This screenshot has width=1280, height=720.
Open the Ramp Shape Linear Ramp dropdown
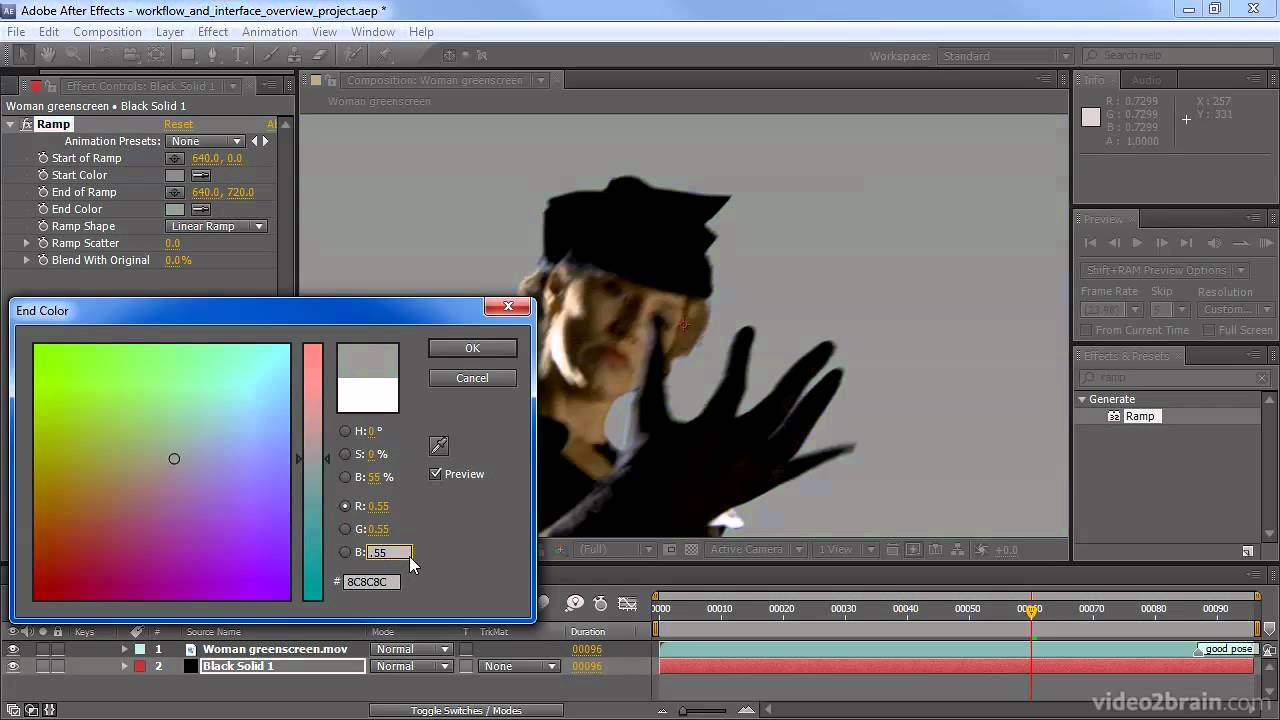(217, 226)
